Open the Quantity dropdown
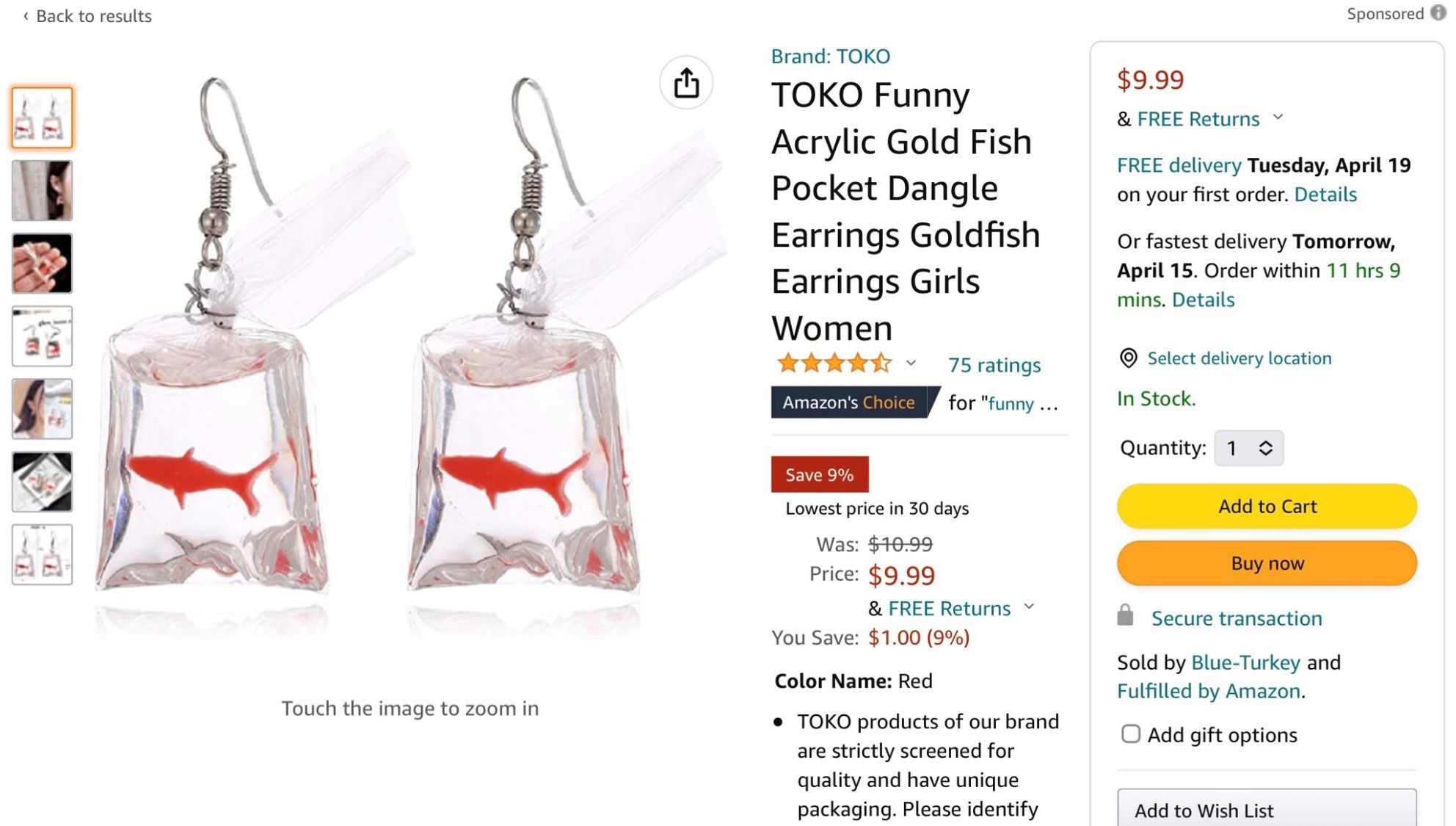Screen dimensions: 1456x826 click(x=1248, y=448)
